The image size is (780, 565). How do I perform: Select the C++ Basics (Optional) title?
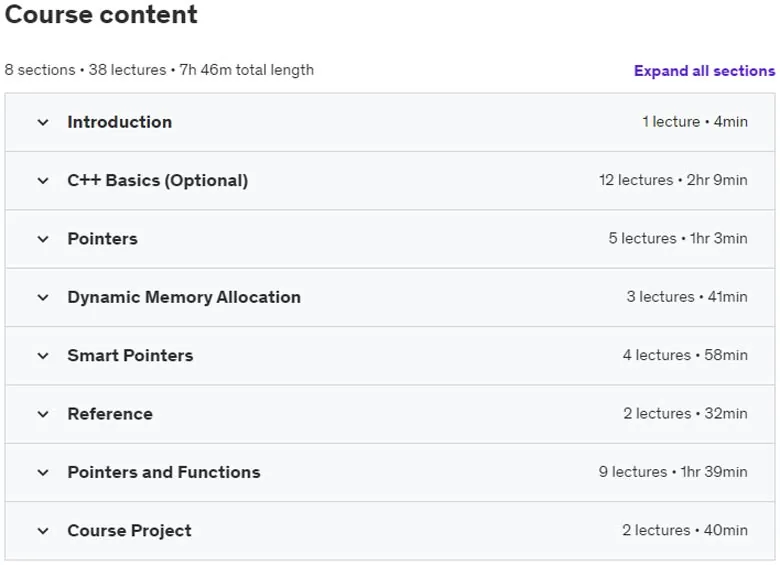coord(158,181)
